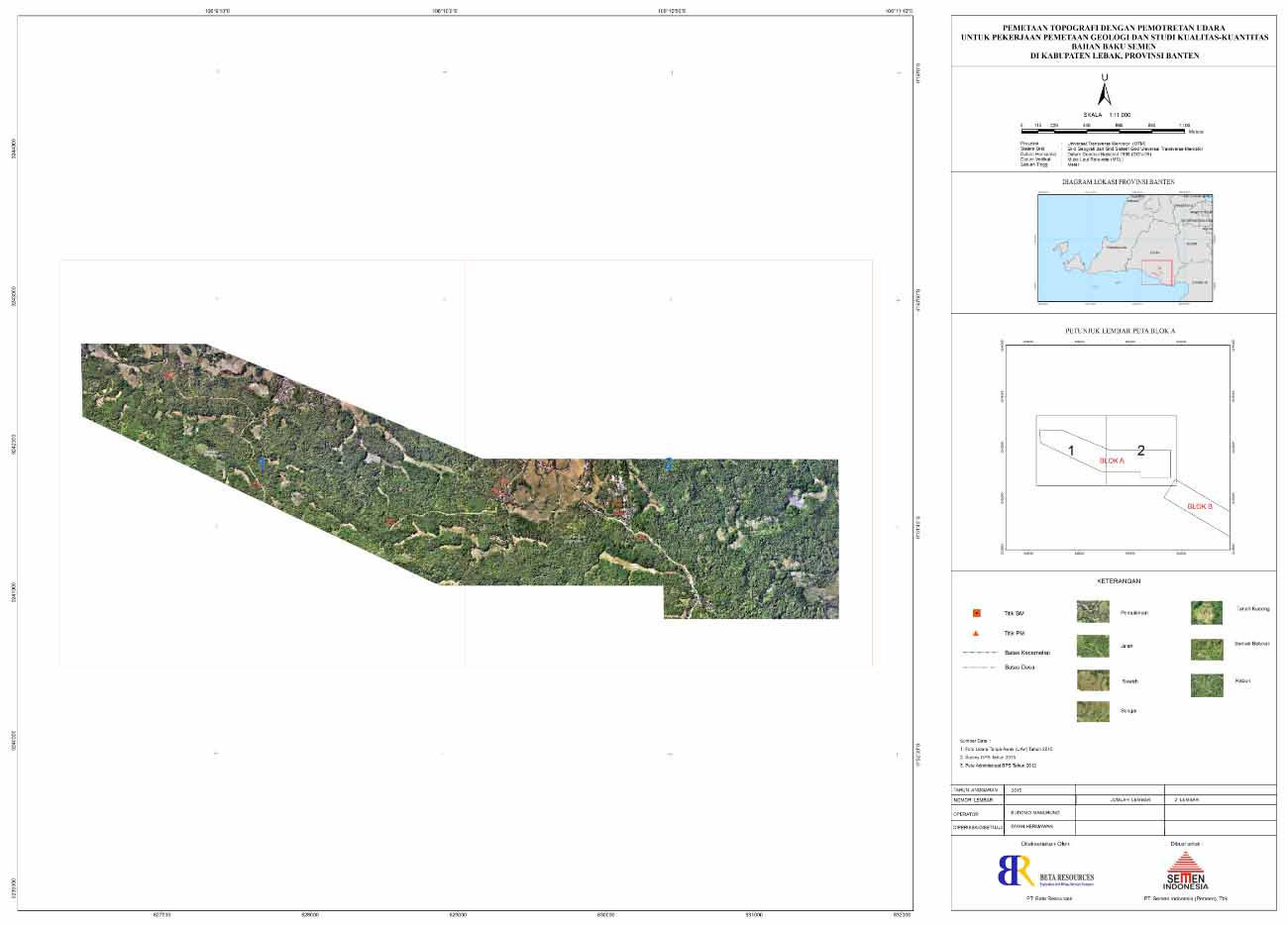Click the map title PEMETAAN TOPOGRAFI DENGAN PEMOTRETAN UDARA
The width and height of the screenshot is (1288, 926).
(1114, 30)
